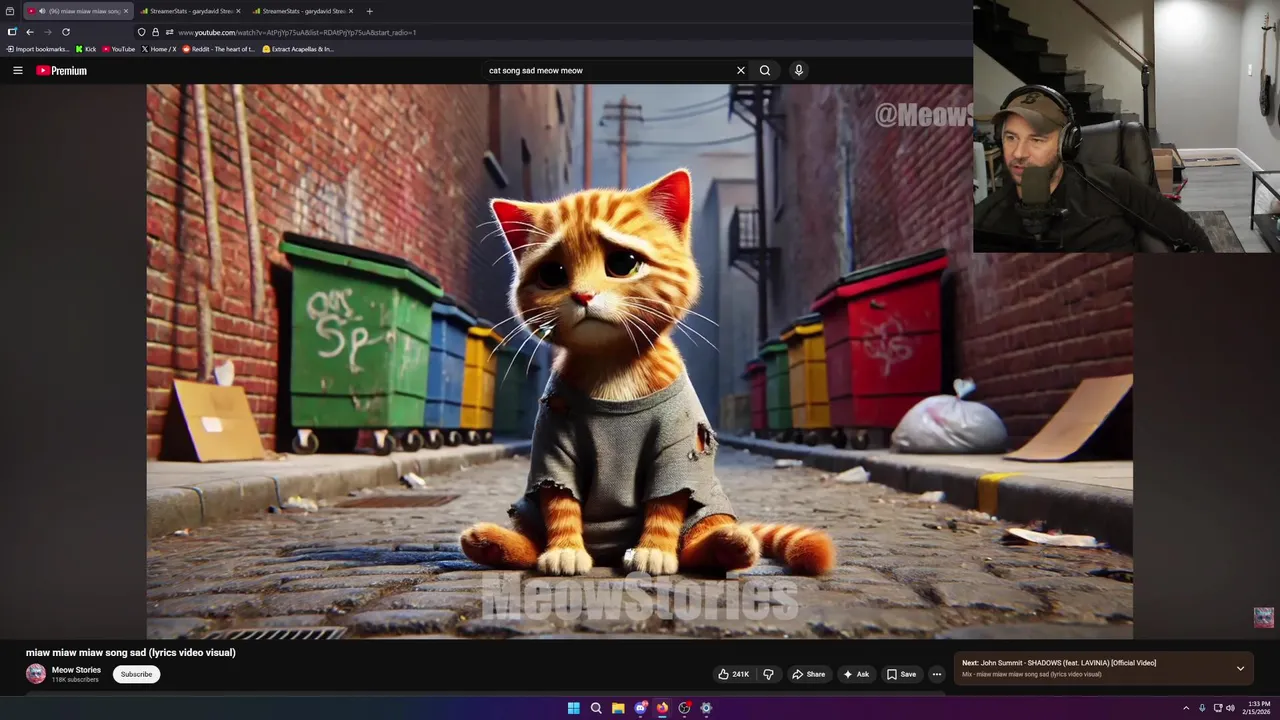Image resolution: width=1280 pixels, height=720 pixels.
Task: Open the Kick bookmark
Action: pyautogui.click(x=86, y=49)
